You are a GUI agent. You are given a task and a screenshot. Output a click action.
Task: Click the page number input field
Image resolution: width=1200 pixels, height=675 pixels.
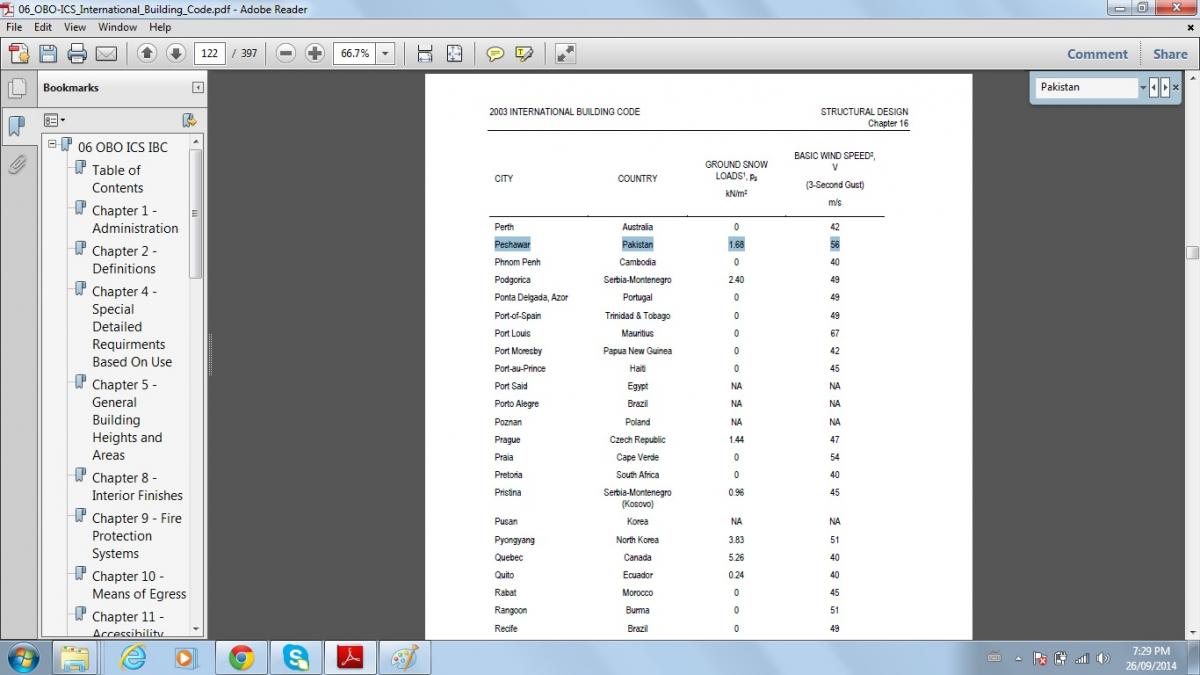pos(209,54)
